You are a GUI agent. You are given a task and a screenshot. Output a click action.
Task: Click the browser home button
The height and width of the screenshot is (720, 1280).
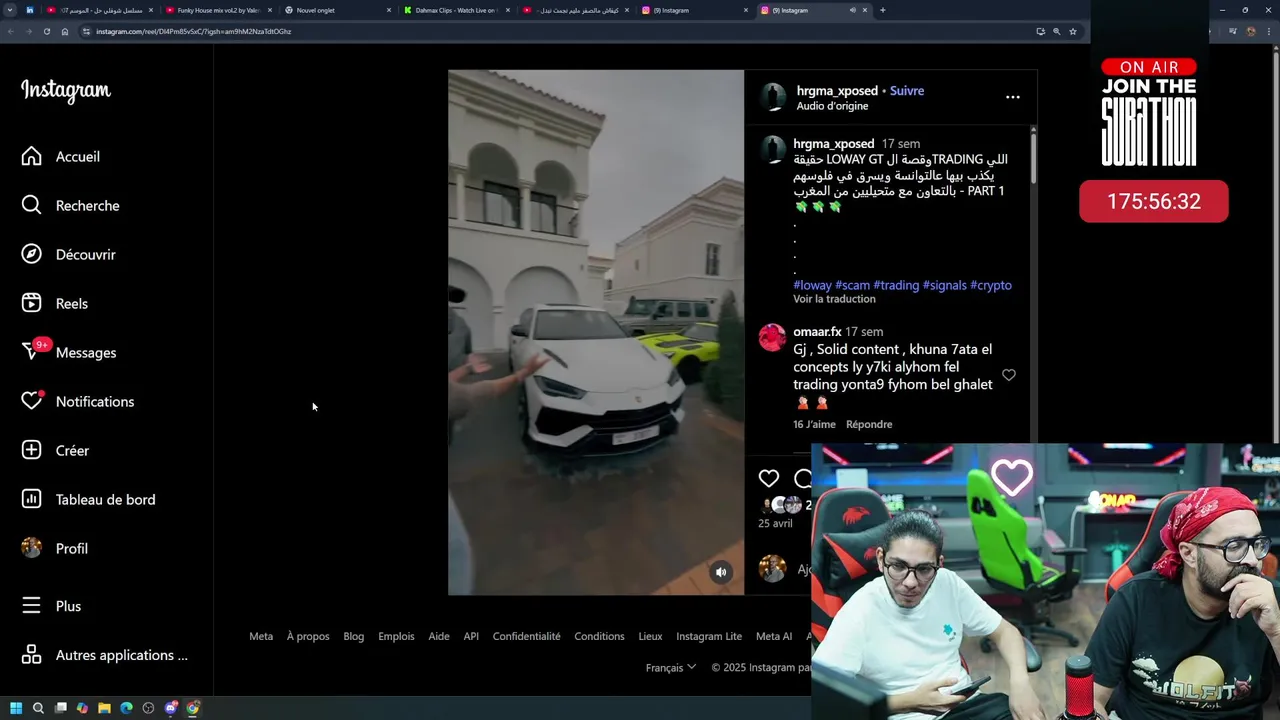point(65,31)
